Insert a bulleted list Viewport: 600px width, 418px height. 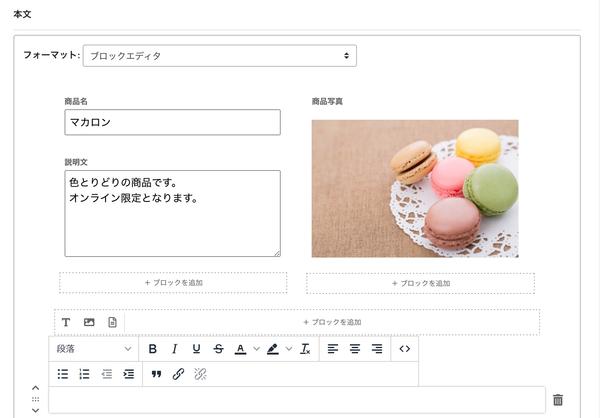(x=63, y=374)
